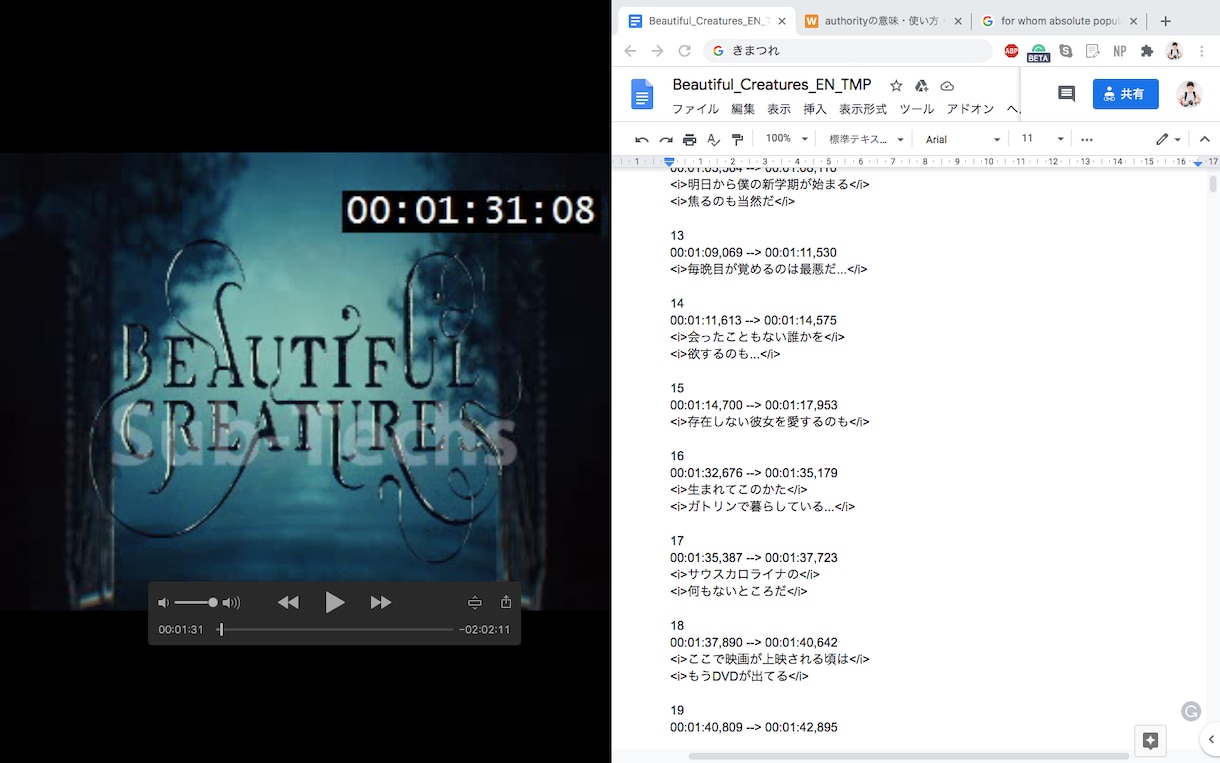Close the authorityの意味 tab
The height and width of the screenshot is (763, 1220).
(957, 21)
